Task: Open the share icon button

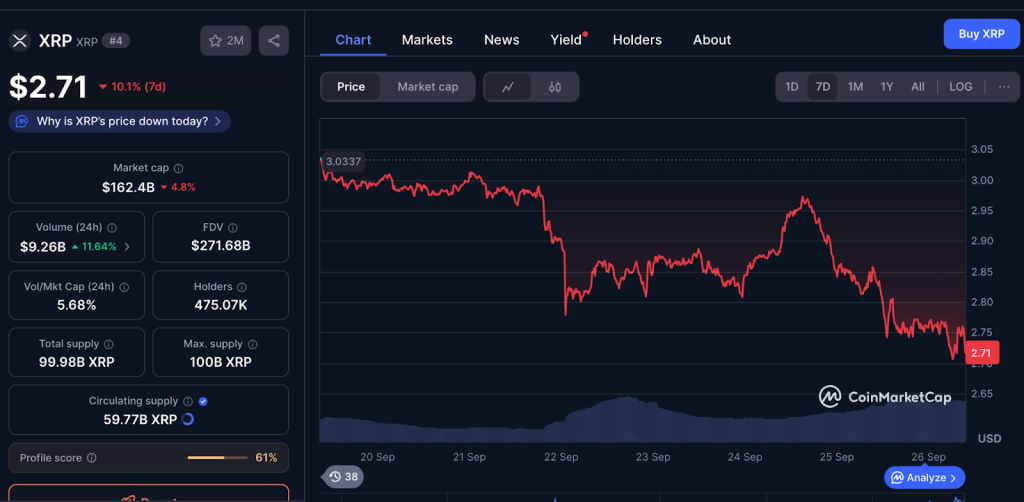Action: (274, 40)
